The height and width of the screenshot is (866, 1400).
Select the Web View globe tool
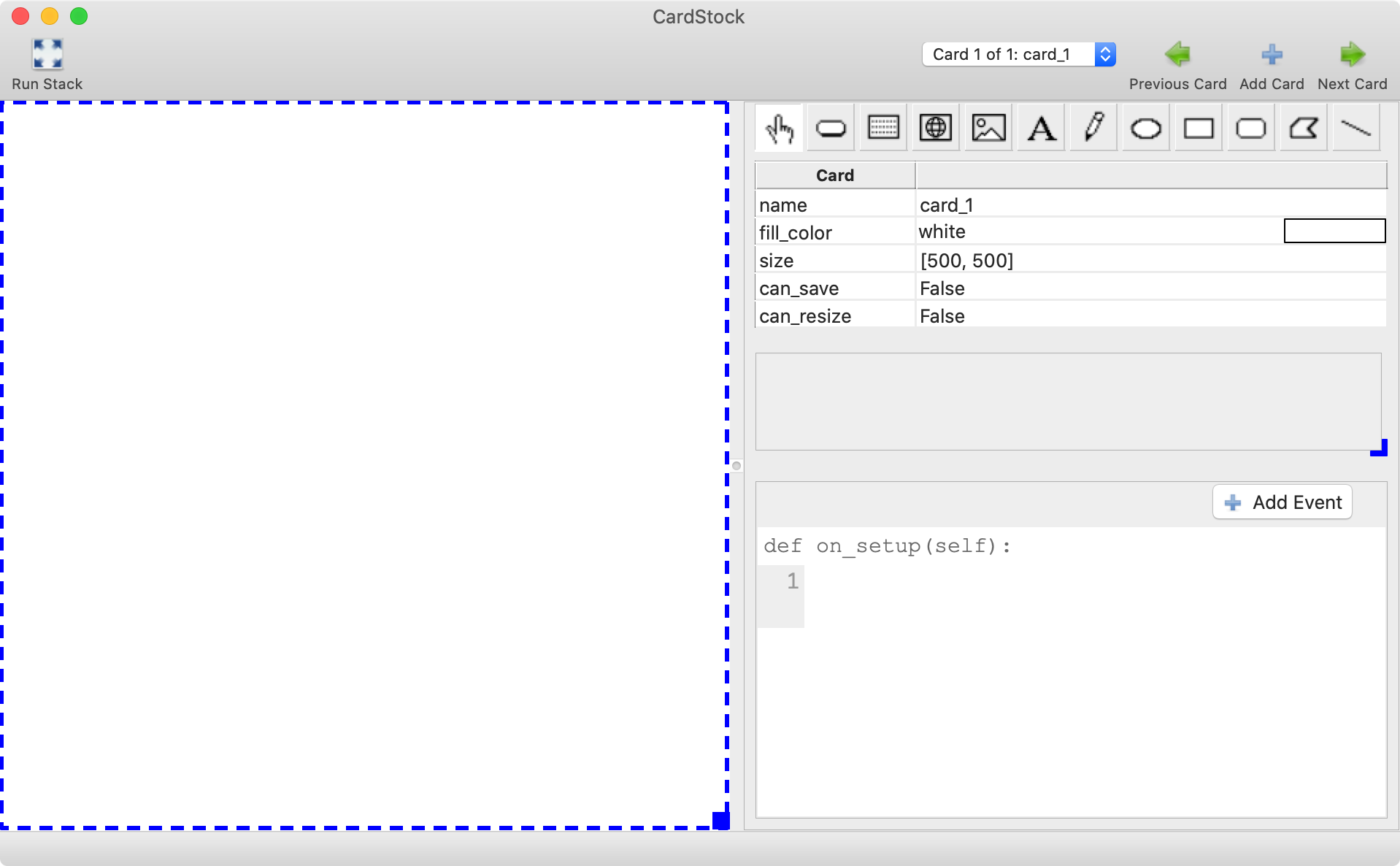pyautogui.click(x=936, y=129)
